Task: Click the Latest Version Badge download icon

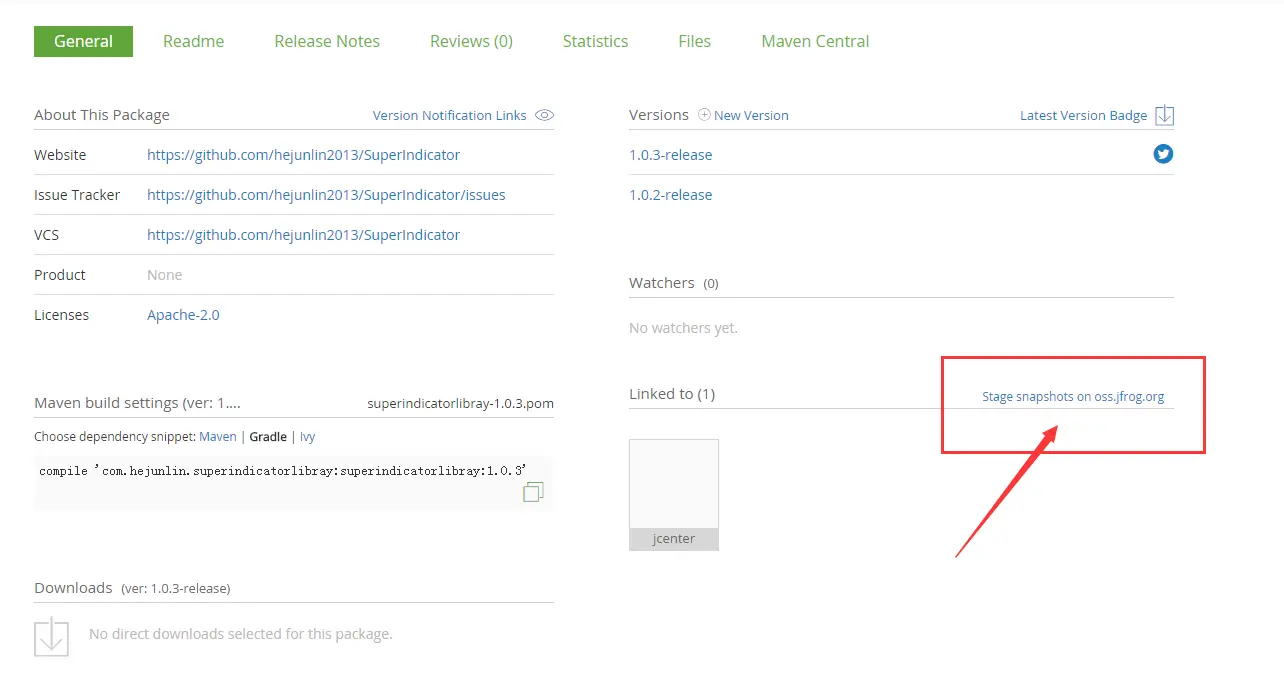Action: pyautogui.click(x=1164, y=115)
